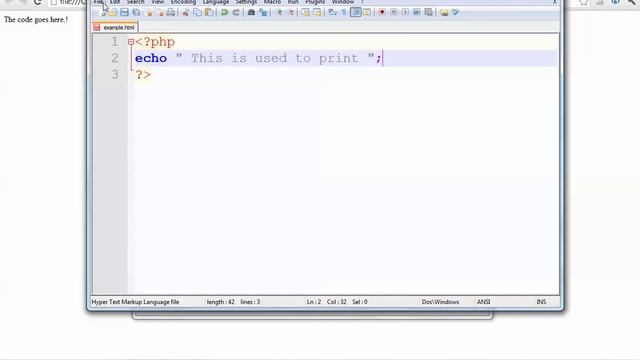This screenshot has width=640, height=360.
Task: Open Find with the binoculars icon
Action: coord(251,13)
